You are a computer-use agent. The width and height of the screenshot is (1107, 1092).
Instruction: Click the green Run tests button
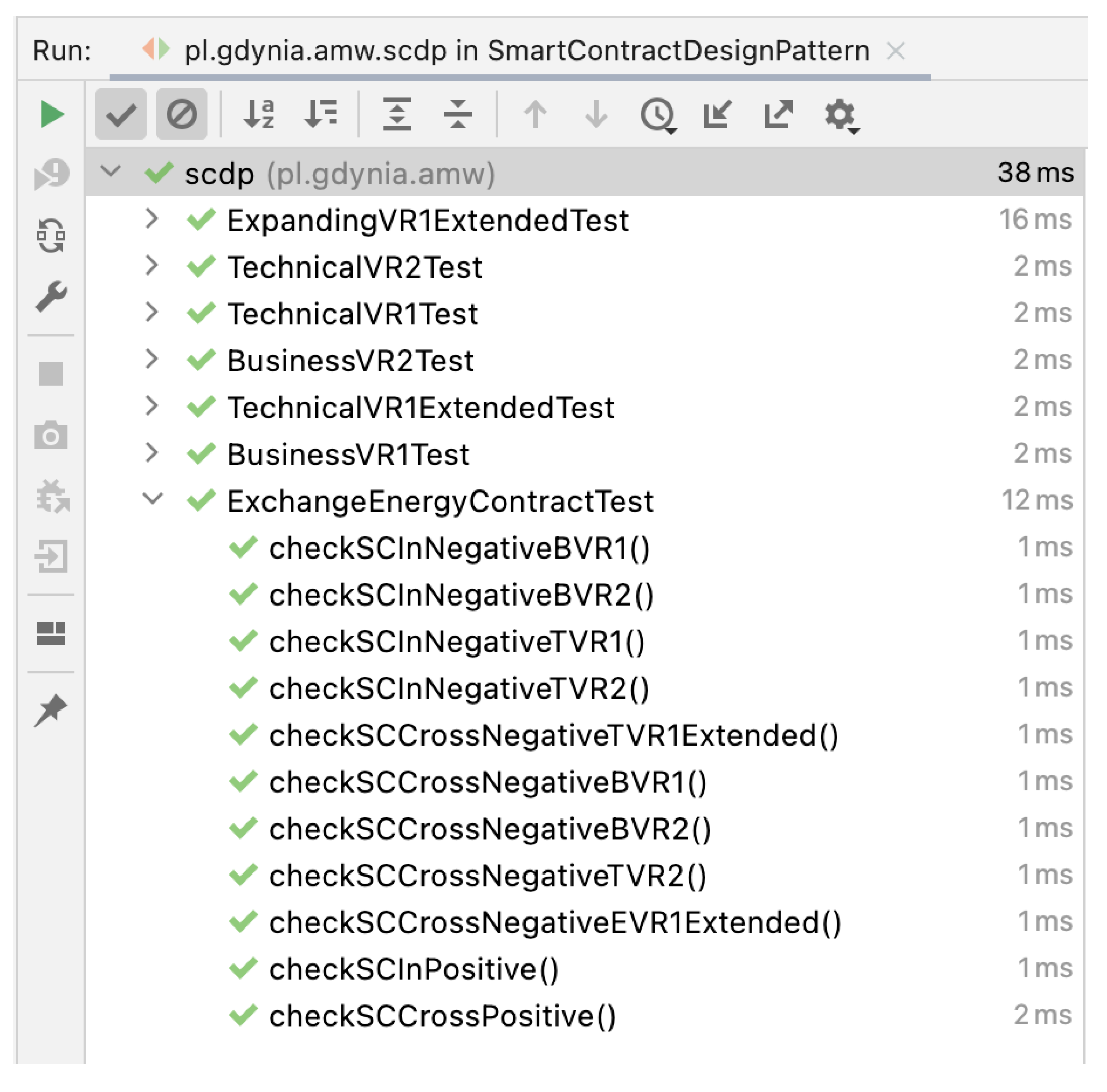tap(52, 115)
